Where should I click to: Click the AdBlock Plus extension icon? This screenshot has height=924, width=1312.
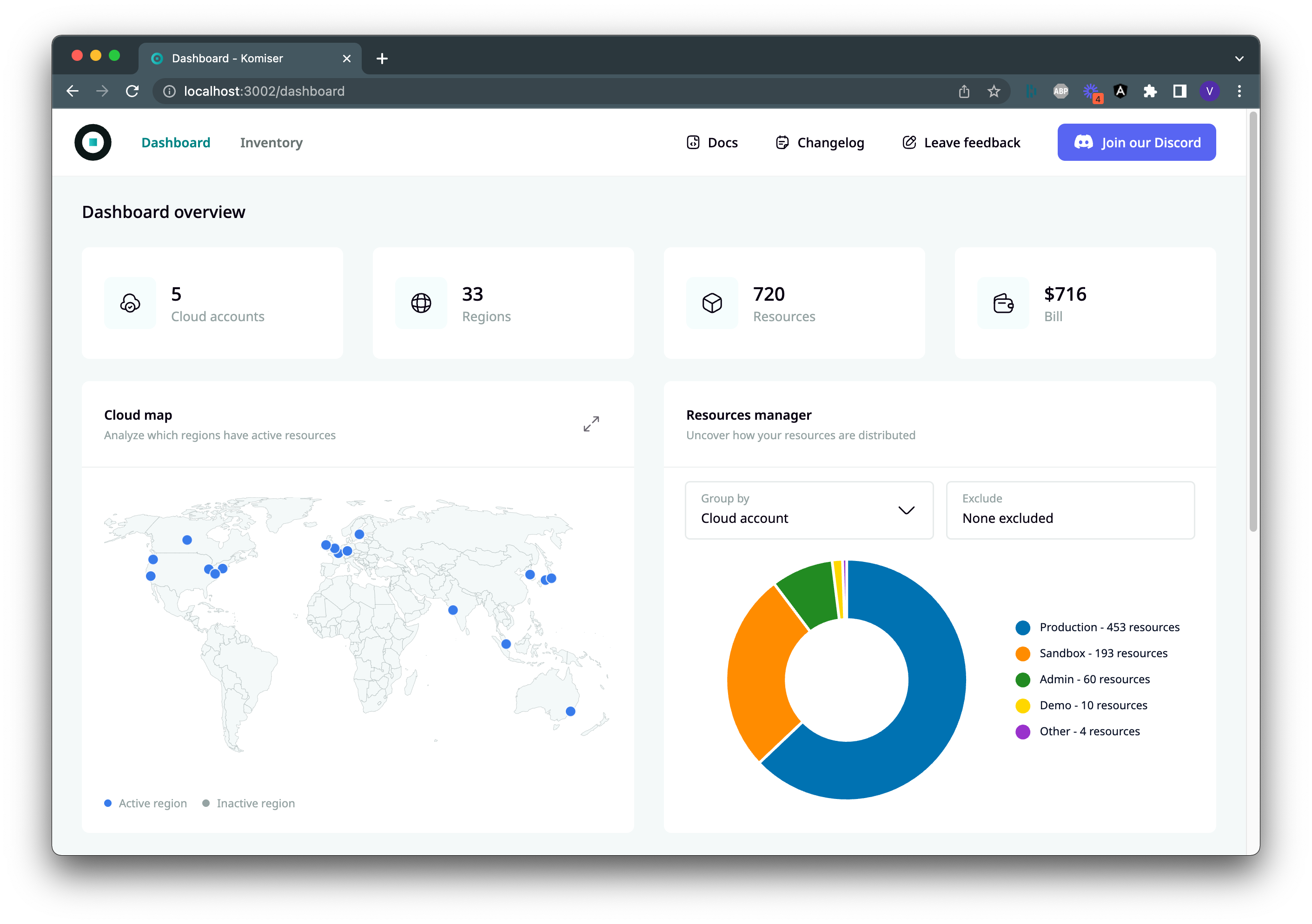(x=1060, y=92)
